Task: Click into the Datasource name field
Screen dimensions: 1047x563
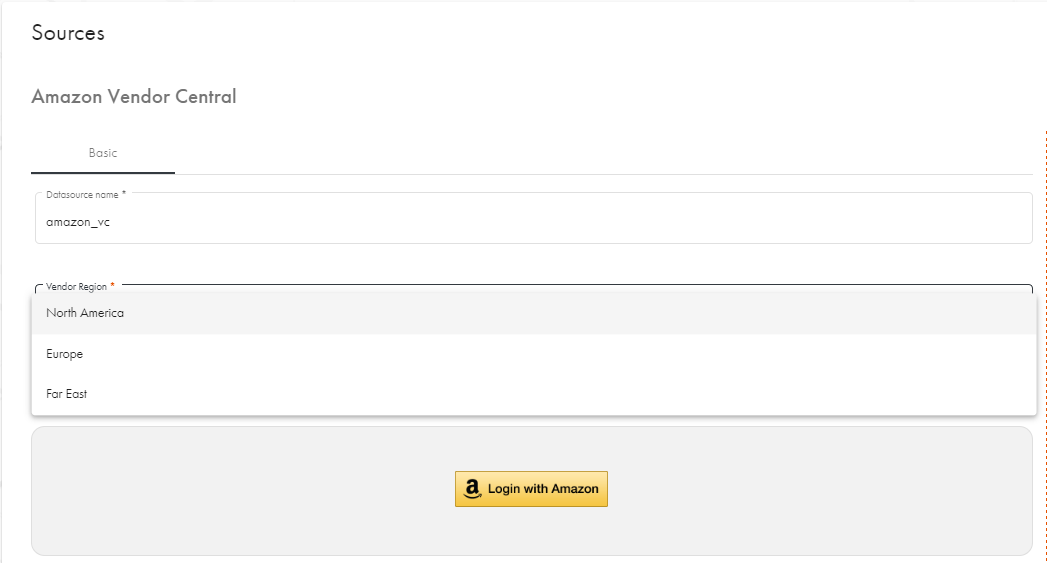Action: point(533,222)
